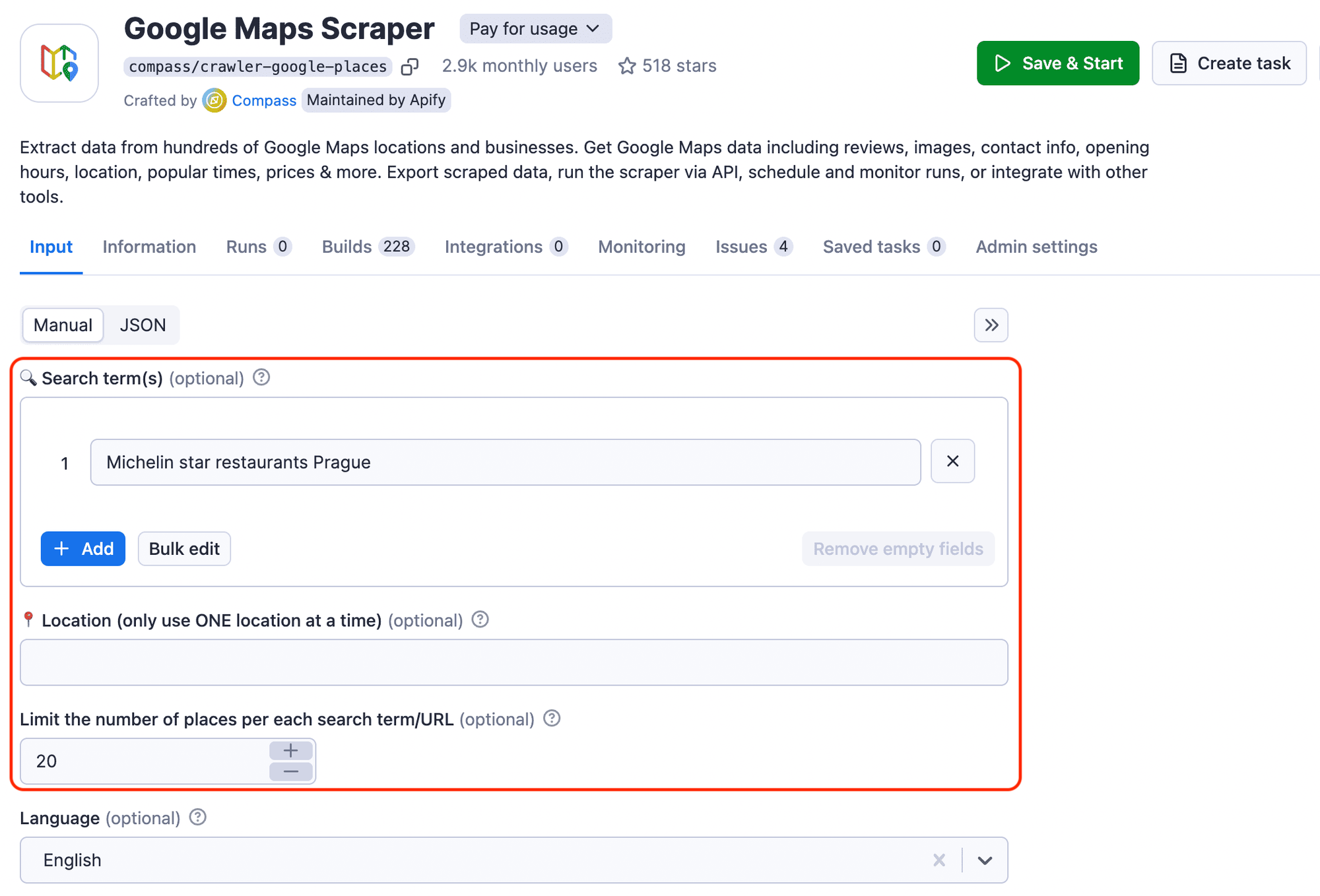Click the Create task button

coord(1229,63)
